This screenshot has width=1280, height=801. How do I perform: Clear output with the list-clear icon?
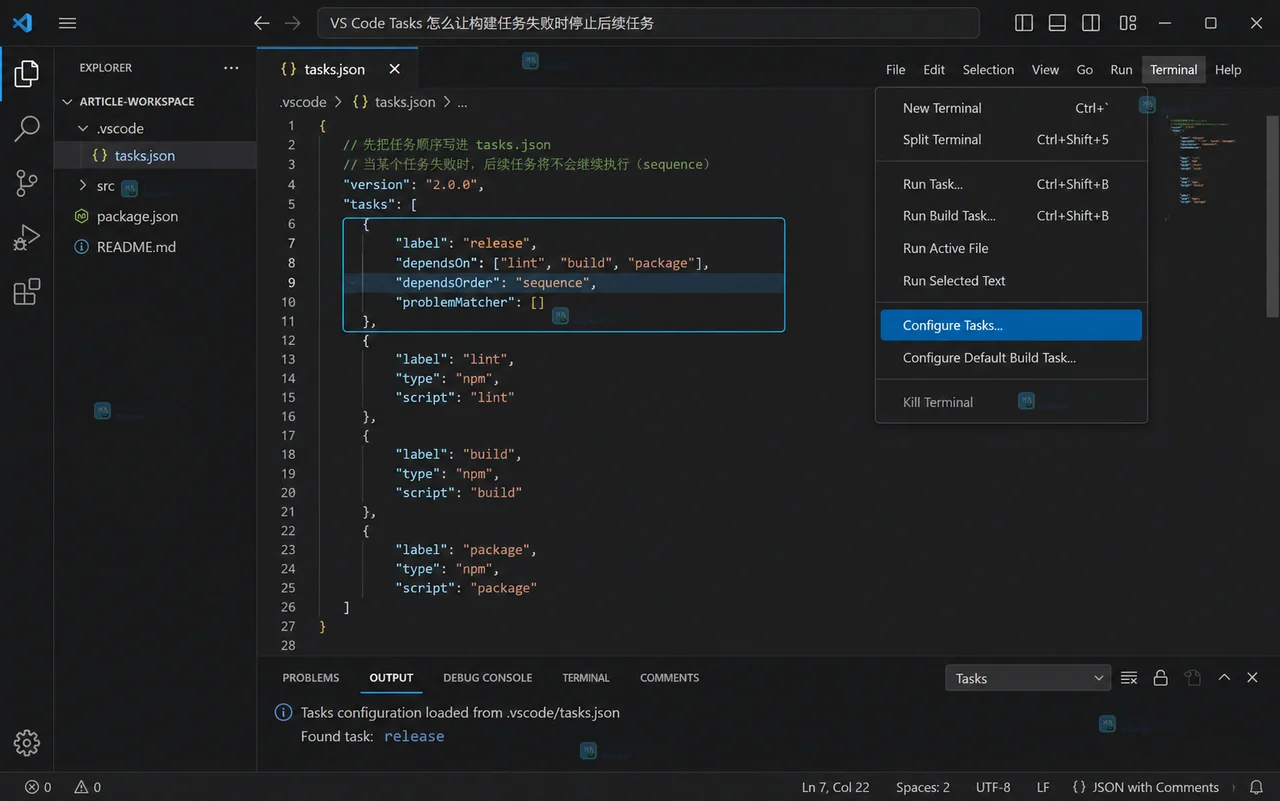(x=1129, y=678)
